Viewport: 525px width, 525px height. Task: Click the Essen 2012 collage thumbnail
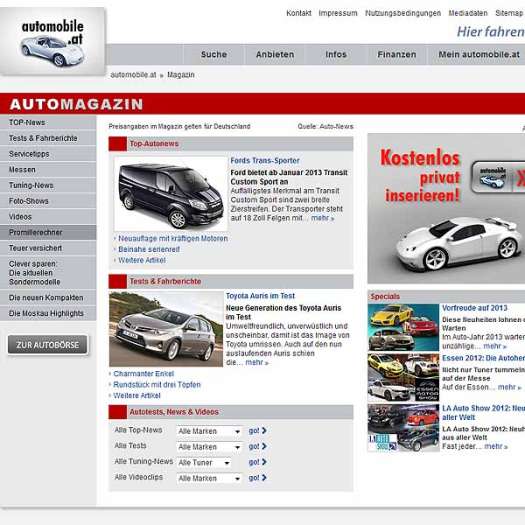[x=403, y=377]
